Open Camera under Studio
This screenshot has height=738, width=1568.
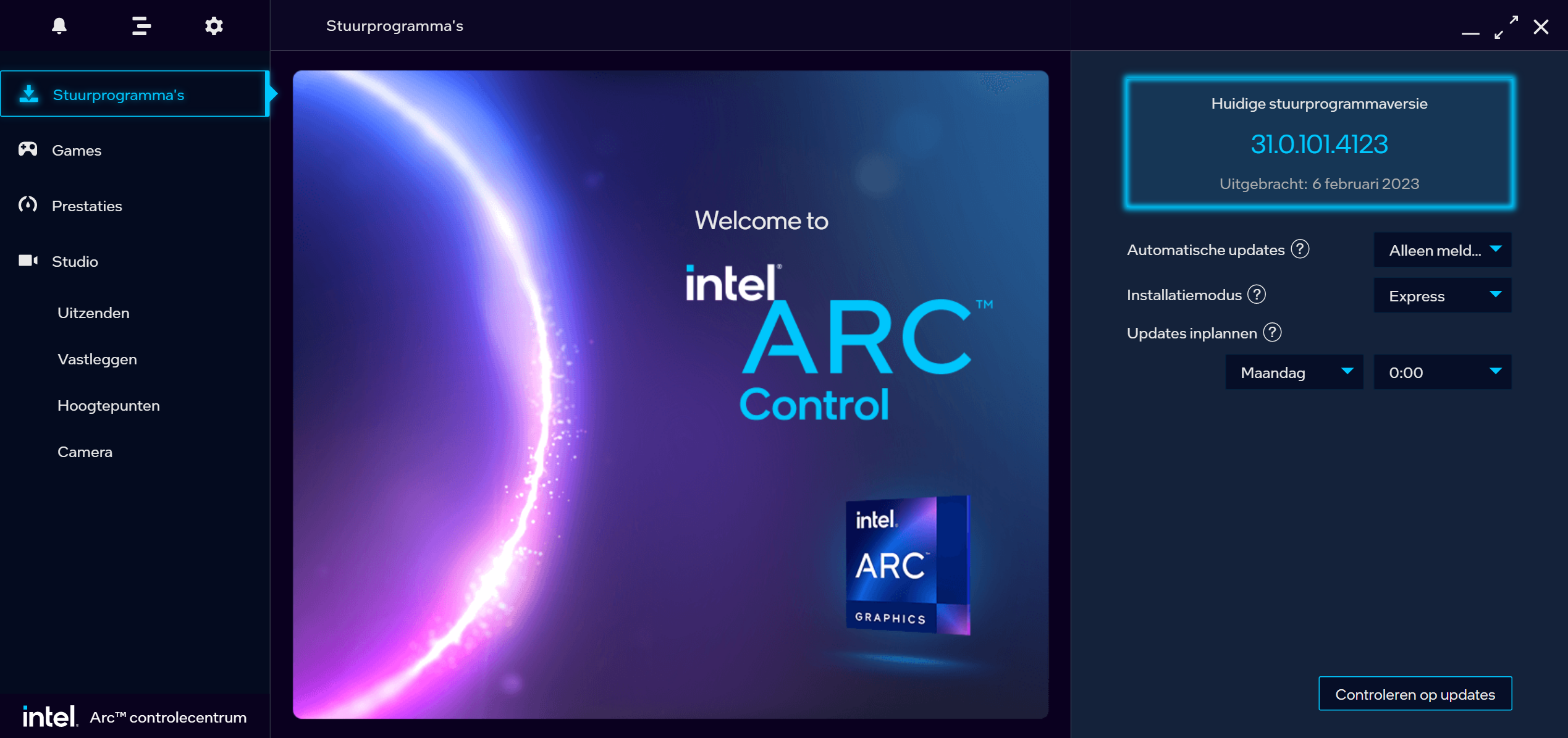tap(85, 452)
